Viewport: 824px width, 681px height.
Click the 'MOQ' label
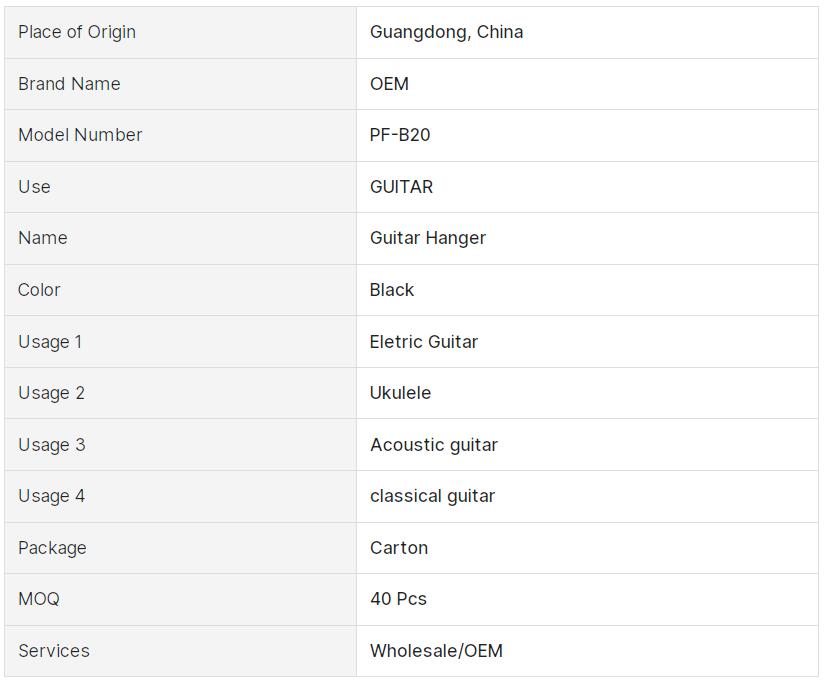pyautogui.click(x=39, y=599)
